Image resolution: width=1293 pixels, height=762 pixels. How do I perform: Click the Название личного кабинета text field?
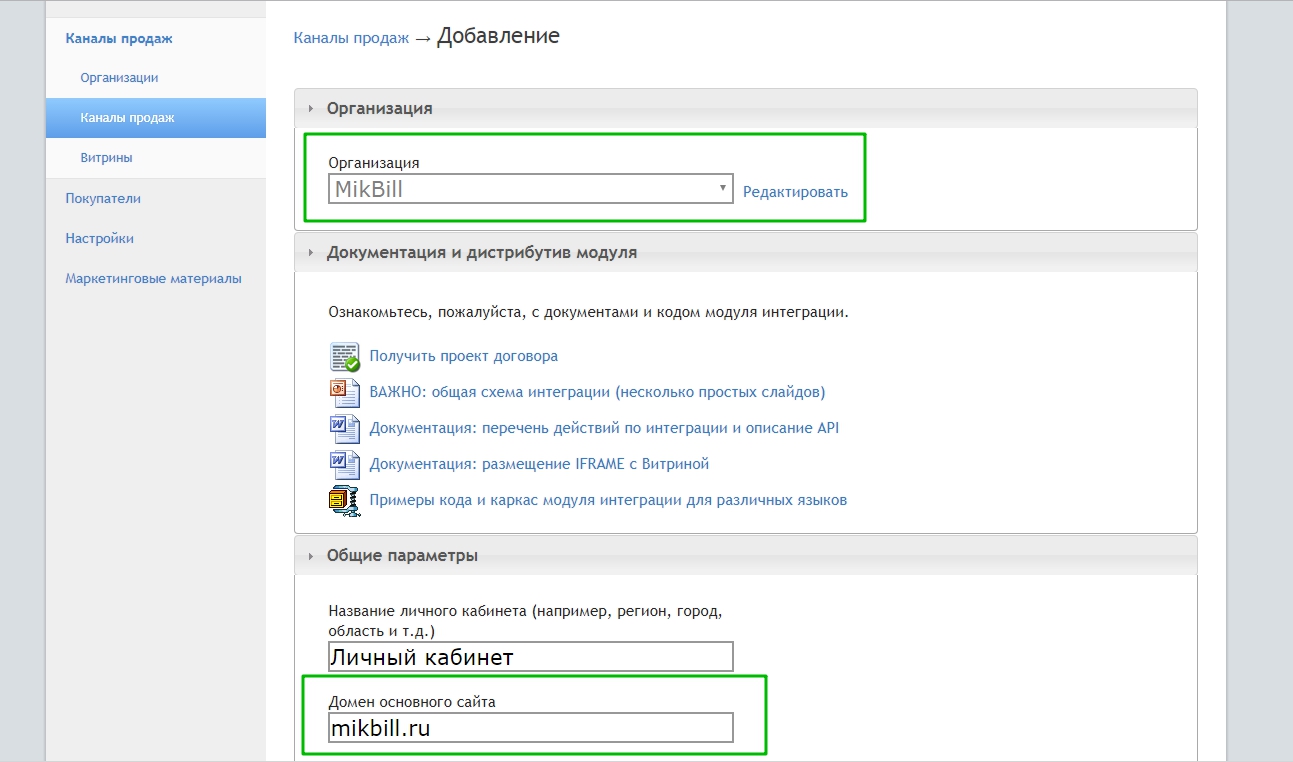530,657
